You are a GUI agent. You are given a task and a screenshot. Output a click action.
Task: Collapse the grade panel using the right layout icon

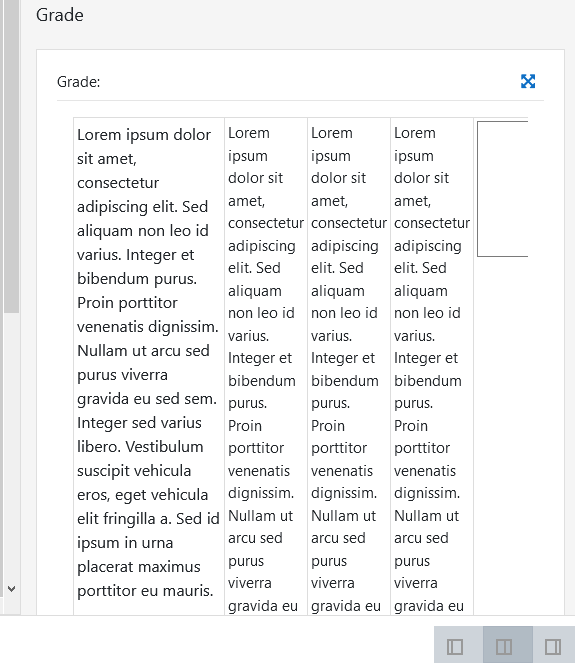(x=554, y=645)
